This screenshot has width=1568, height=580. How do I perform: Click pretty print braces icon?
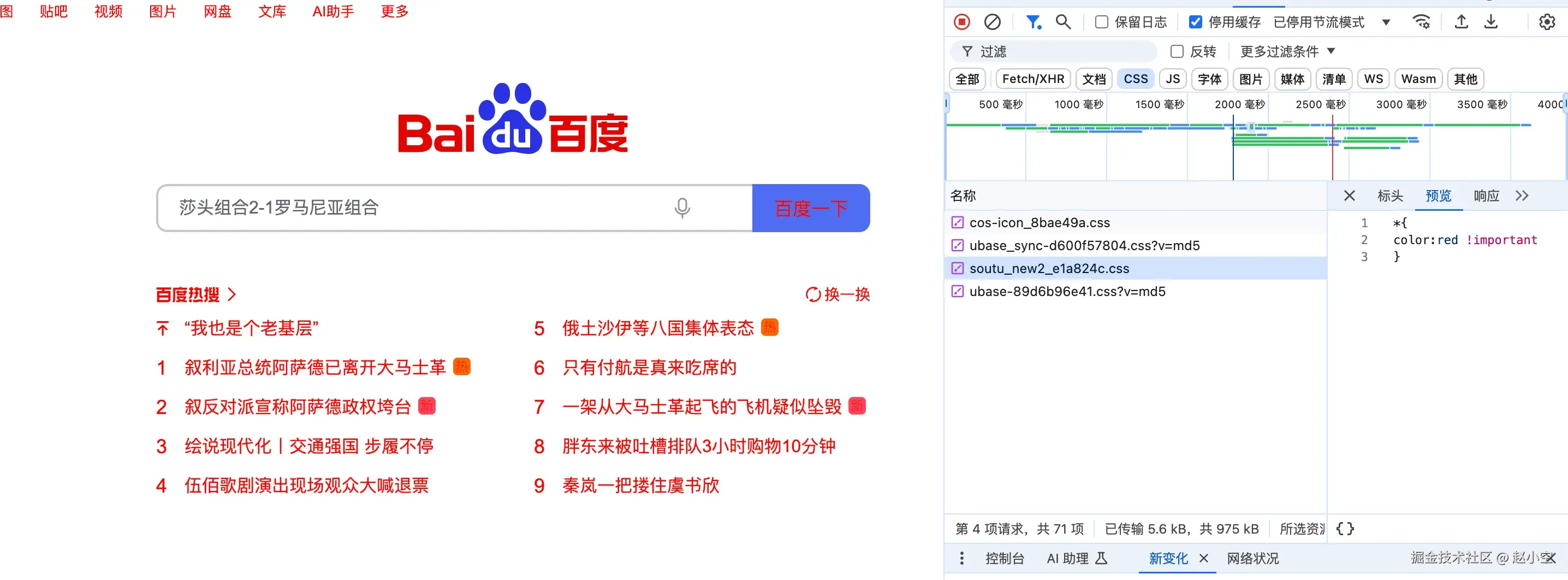[x=1345, y=528]
